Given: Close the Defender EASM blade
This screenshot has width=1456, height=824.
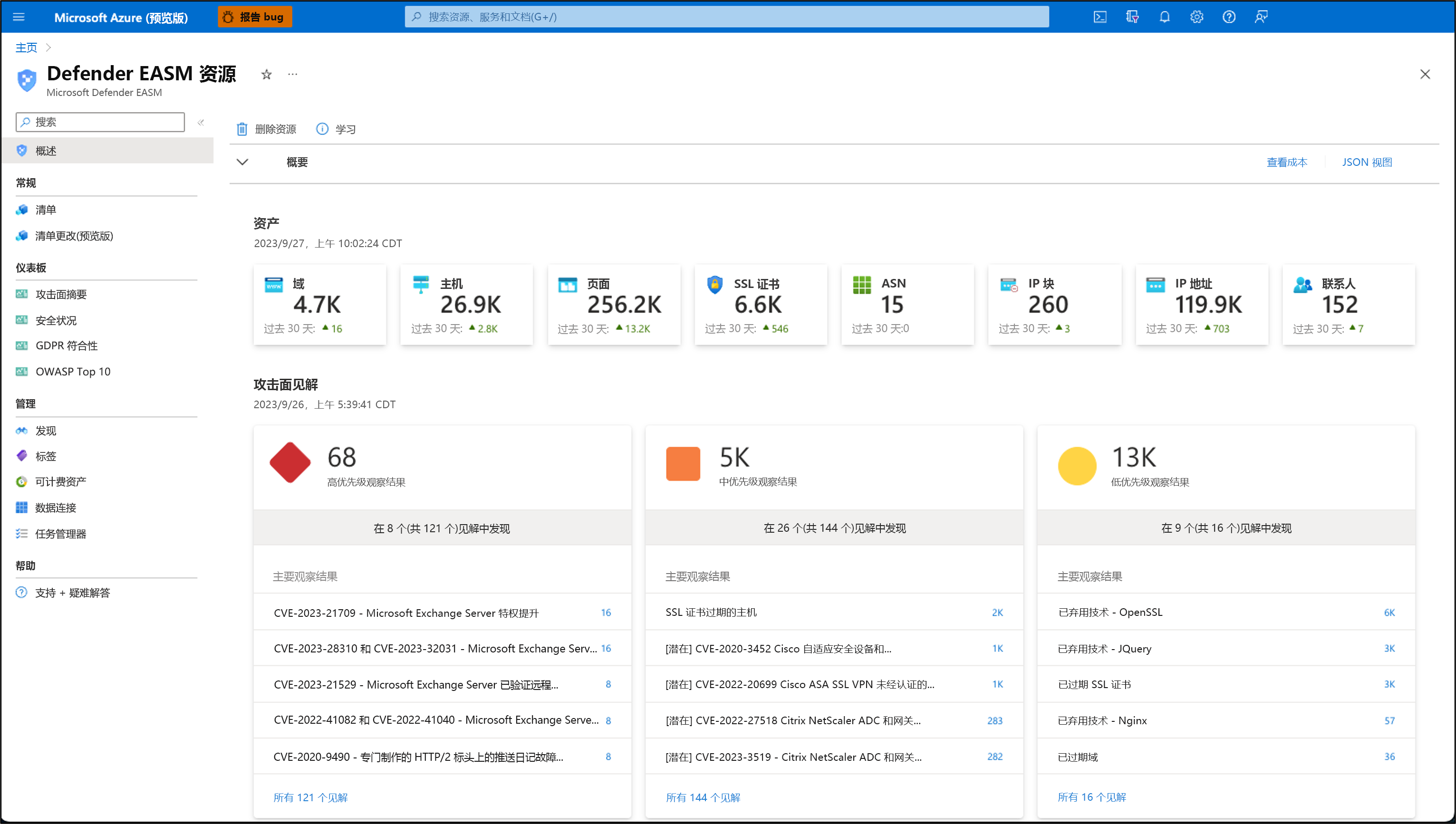Looking at the screenshot, I should [x=1425, y=74].
